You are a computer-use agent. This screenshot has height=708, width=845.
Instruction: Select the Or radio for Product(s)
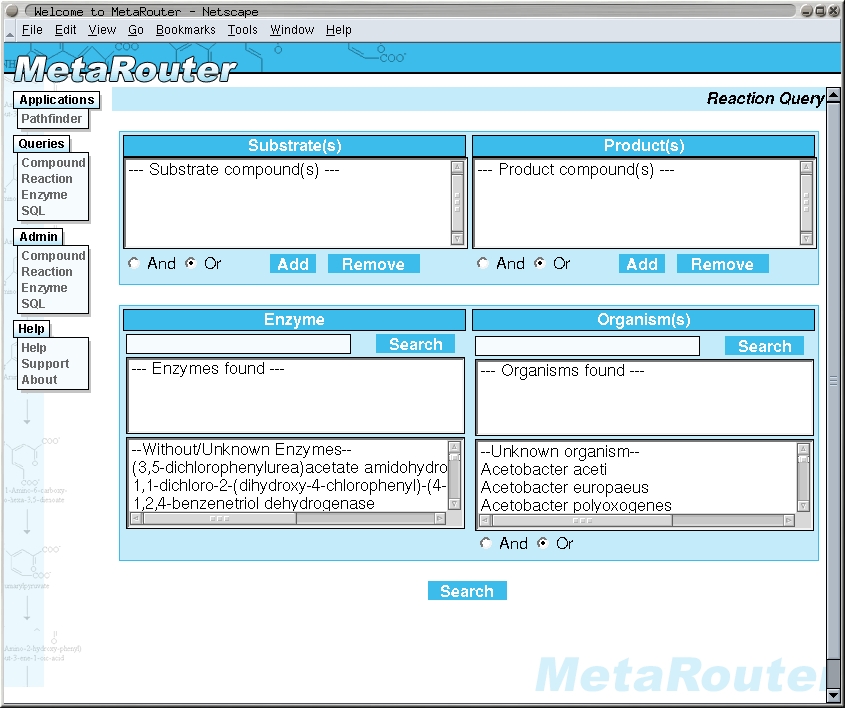pos(539,263)
